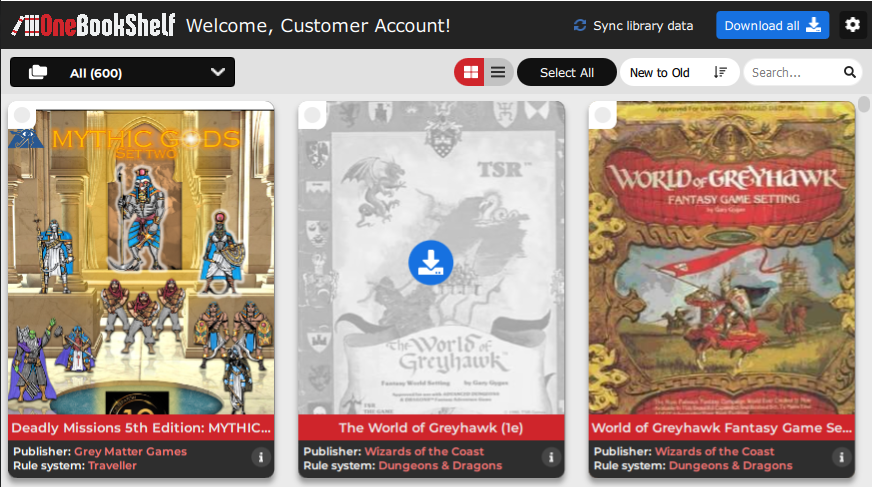This screenshot has height=487, width=872.
Task: Click the Sync library data icon
Action: [x=580, y=25]
